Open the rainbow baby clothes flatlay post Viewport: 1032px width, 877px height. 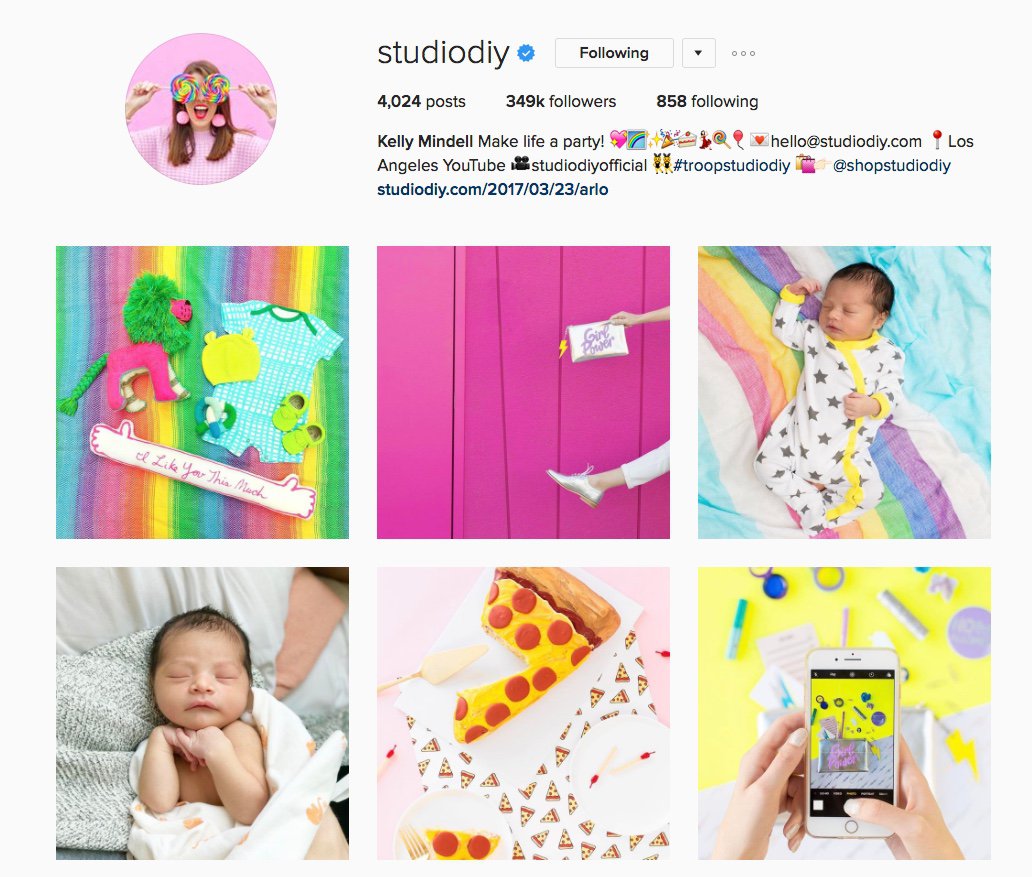point(202,392)
